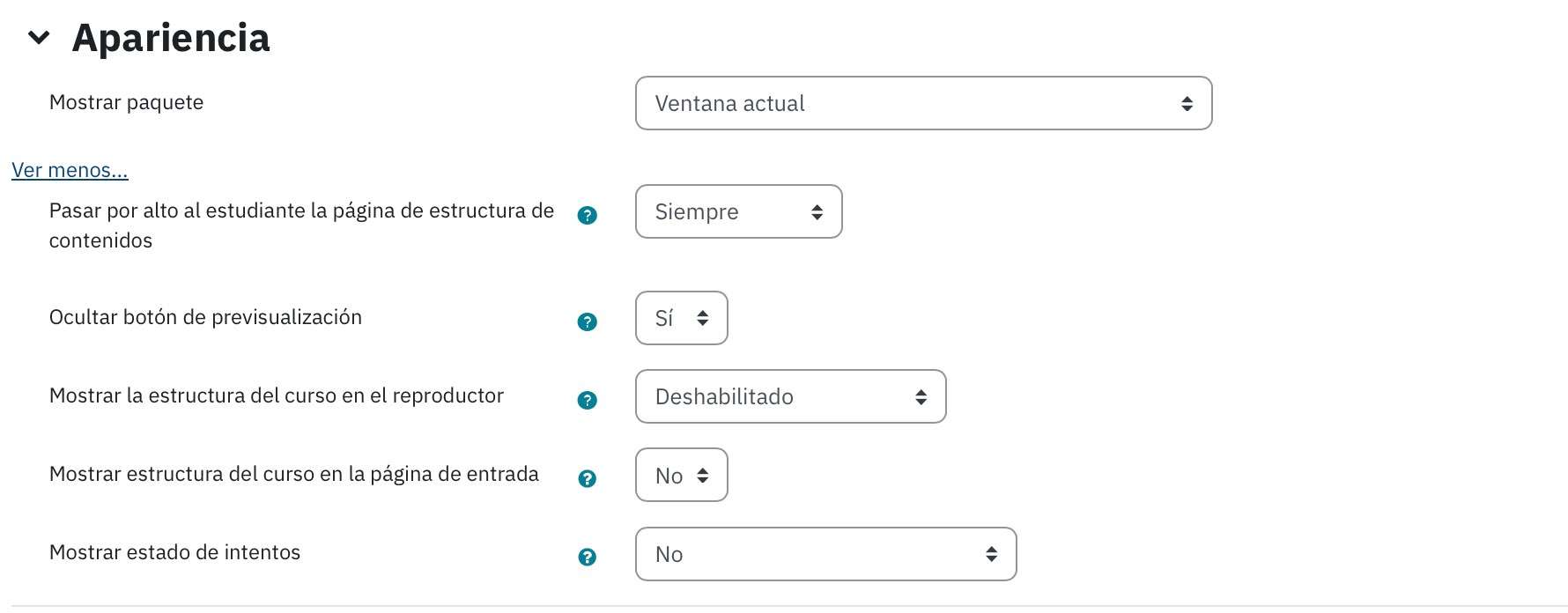Screen dimensions: 1568x613
Task: Click the 'Mostrar estado de intentos' label
Action: coord(174,552)
